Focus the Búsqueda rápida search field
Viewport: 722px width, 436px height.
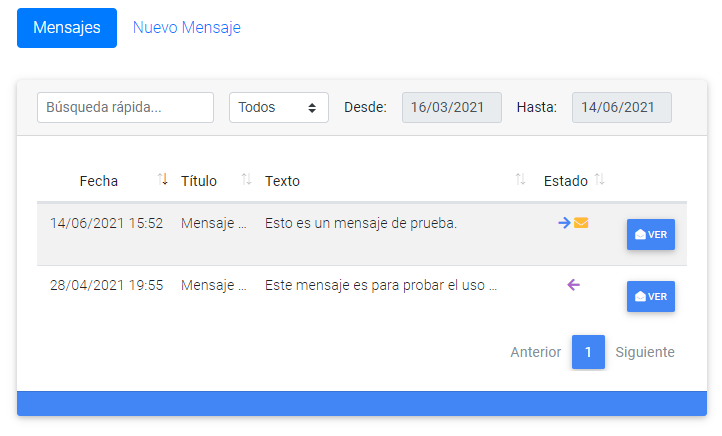[125, 107]
